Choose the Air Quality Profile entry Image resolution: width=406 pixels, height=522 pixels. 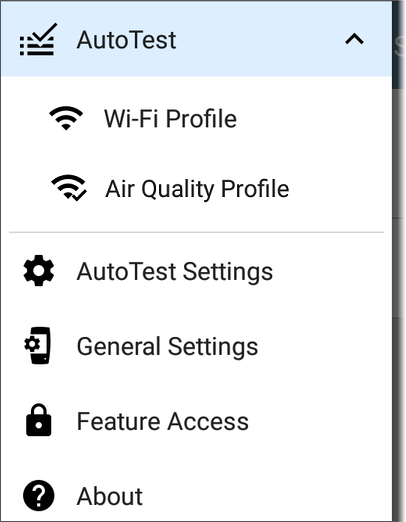click(197, 189)
